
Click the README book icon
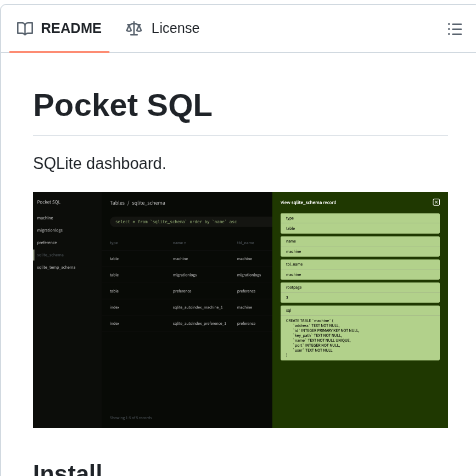(x=25, y=29)
